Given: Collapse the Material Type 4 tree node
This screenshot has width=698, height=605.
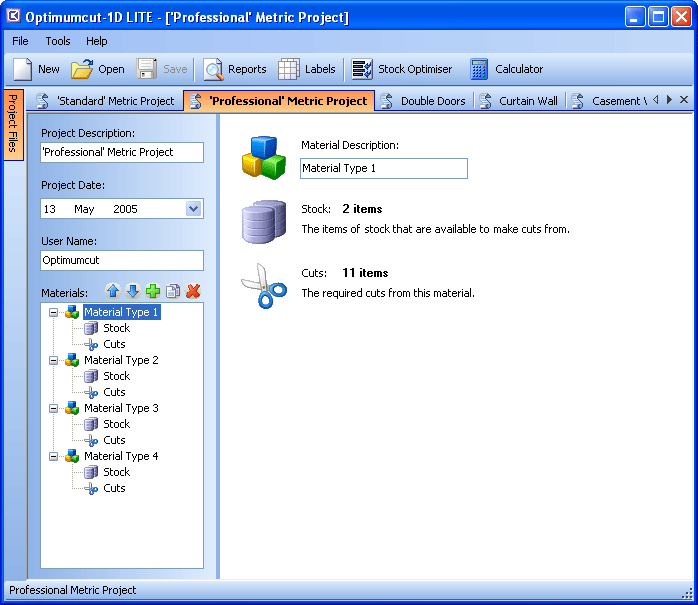Looking at the screenshot, I should point(53,456).
